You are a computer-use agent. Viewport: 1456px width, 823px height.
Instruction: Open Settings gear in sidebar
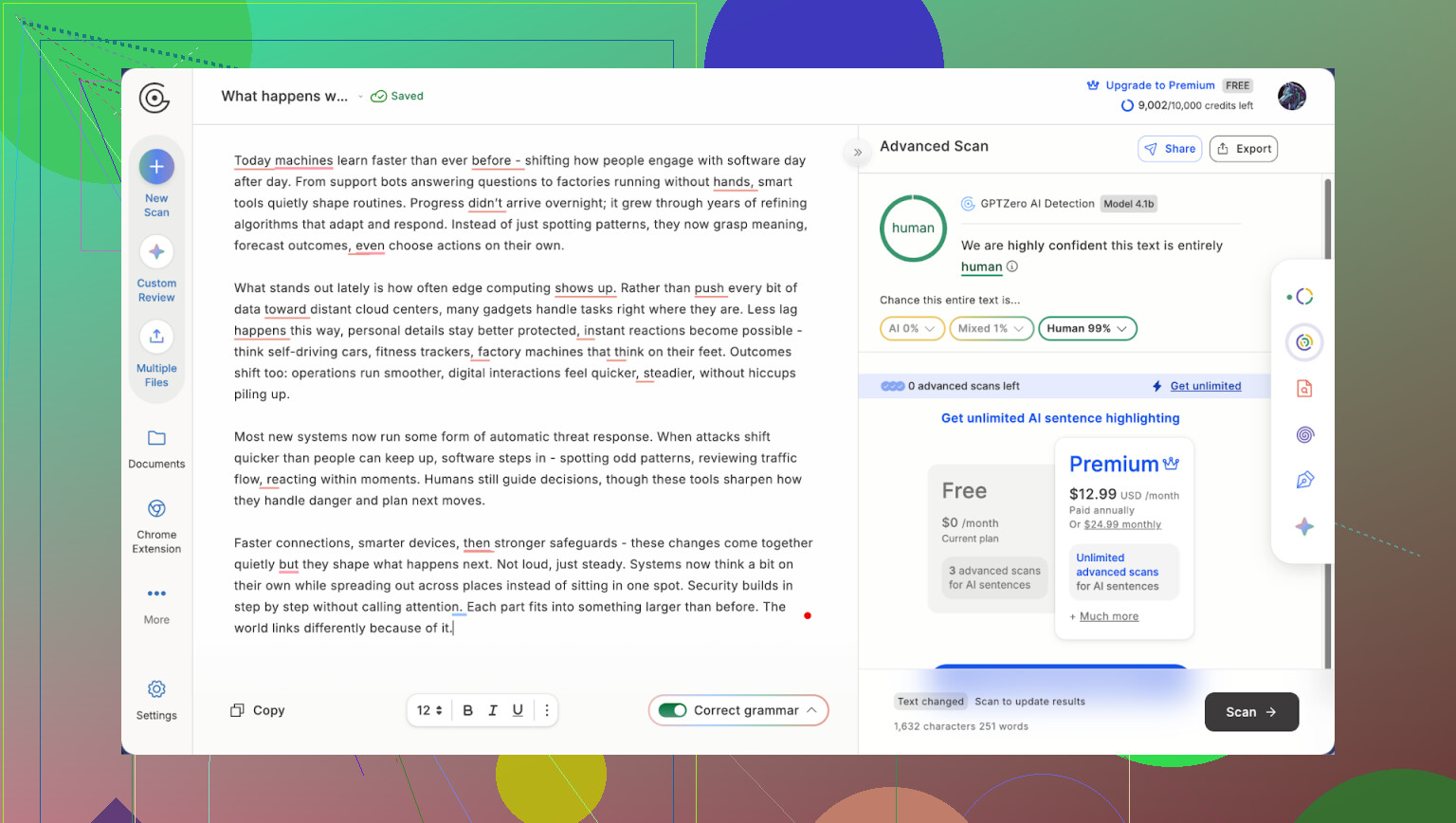pyautogui.click(x=156, y=689)
